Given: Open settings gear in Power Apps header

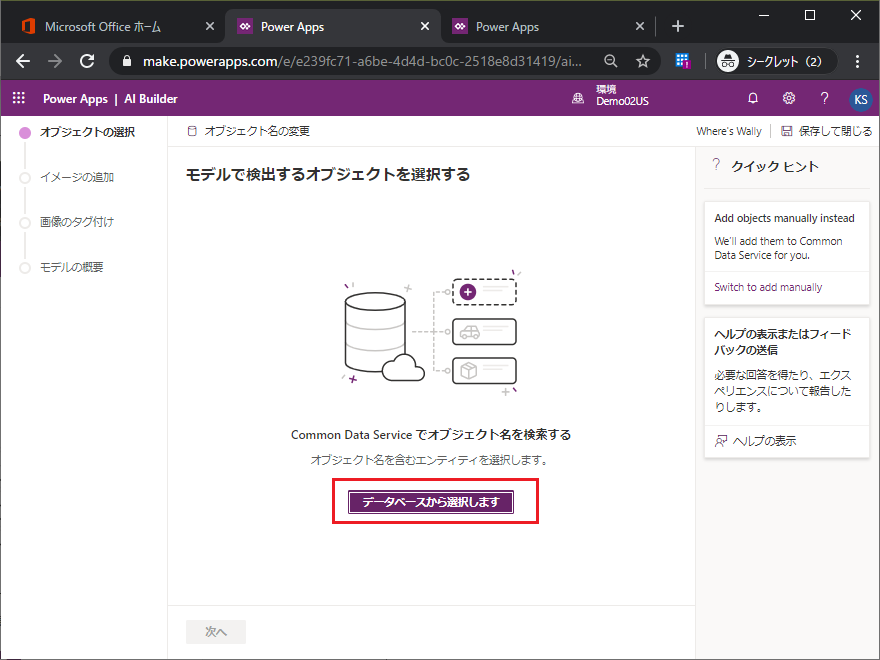Looking at the screenshot, I should point(789,98).
